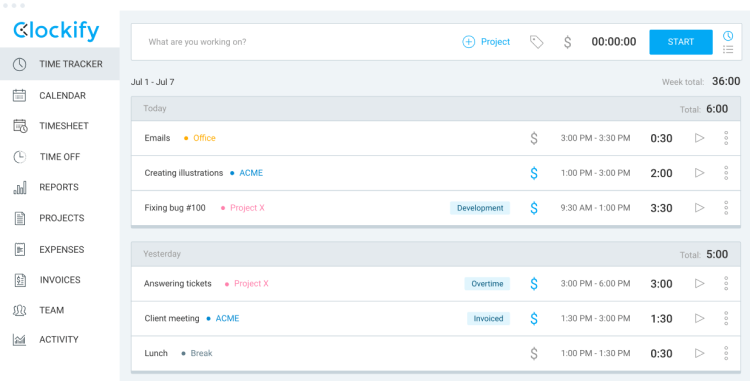The height and width of the screenshot is (381, 750).
Task: Click the Development tag
Action: point(480,208)
